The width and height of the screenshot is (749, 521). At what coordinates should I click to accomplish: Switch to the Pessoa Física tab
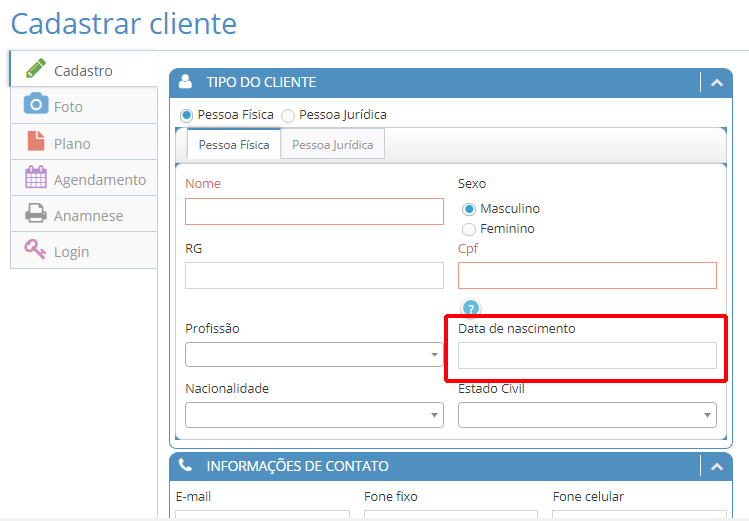(x=234, y=145)
